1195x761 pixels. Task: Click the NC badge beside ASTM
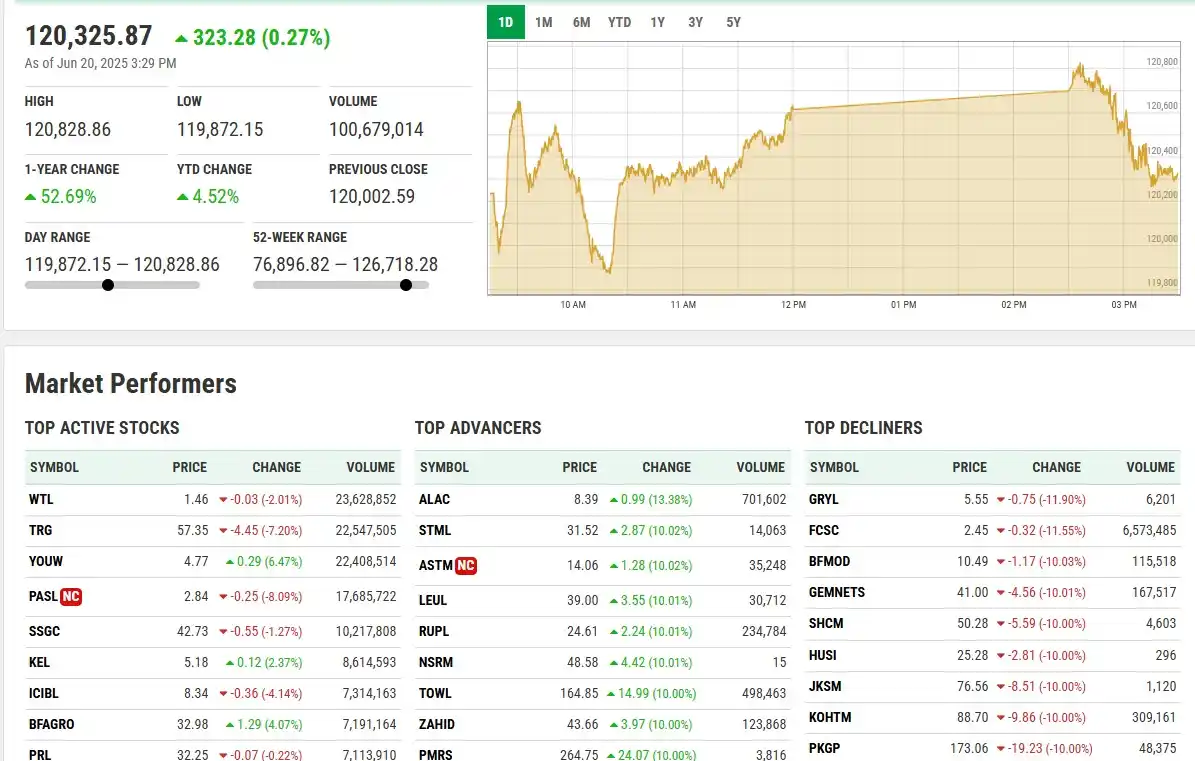tap(466, 565)
